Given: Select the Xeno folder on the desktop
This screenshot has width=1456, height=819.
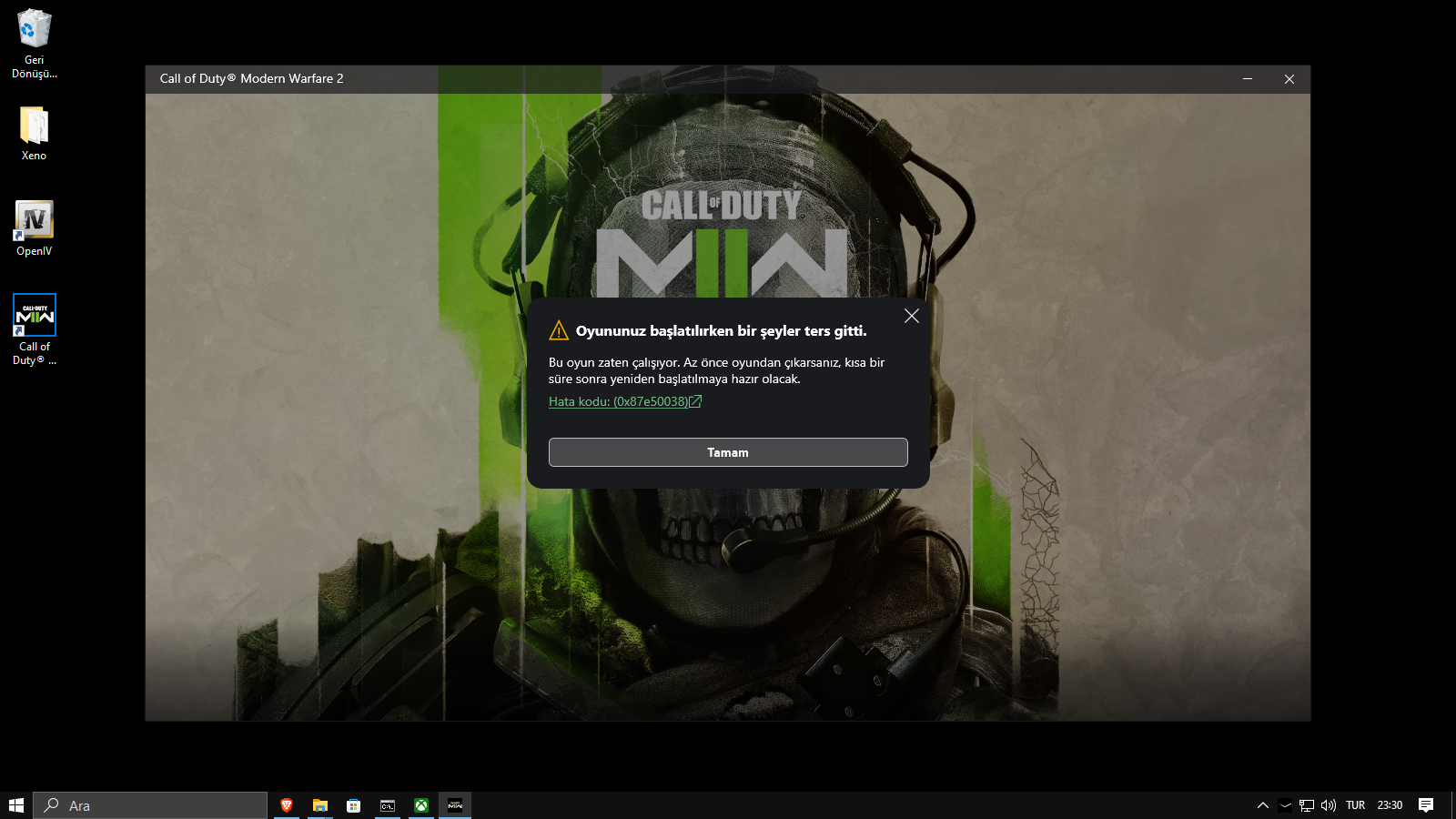Looking at the screenshot, I should point(35,134).
